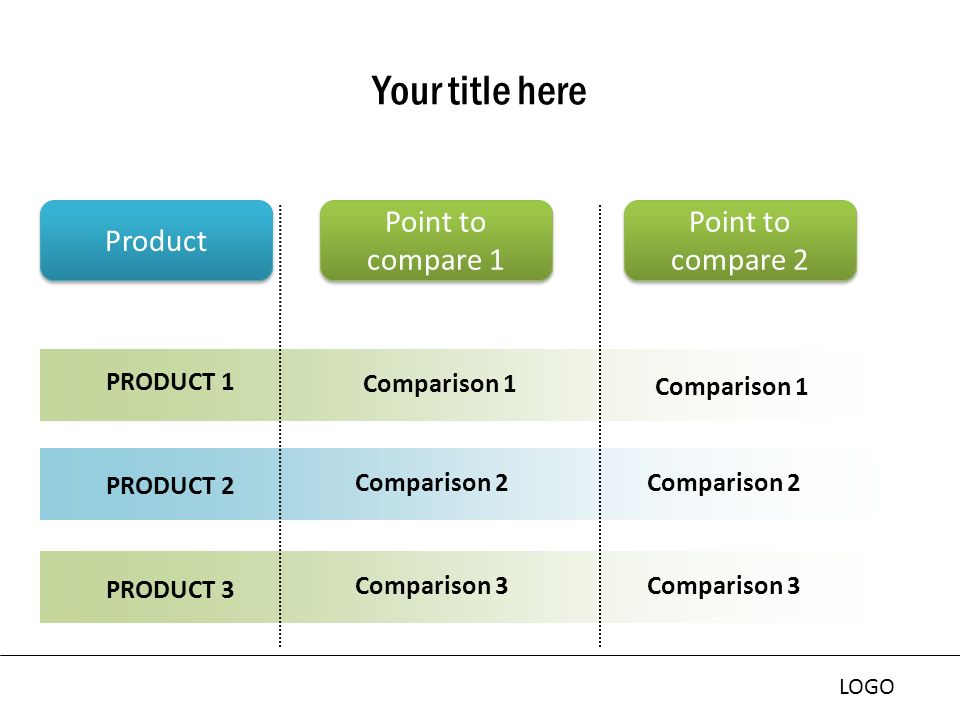
Task: Click the PRODUCT 1 row label
Action: (170, 382)
